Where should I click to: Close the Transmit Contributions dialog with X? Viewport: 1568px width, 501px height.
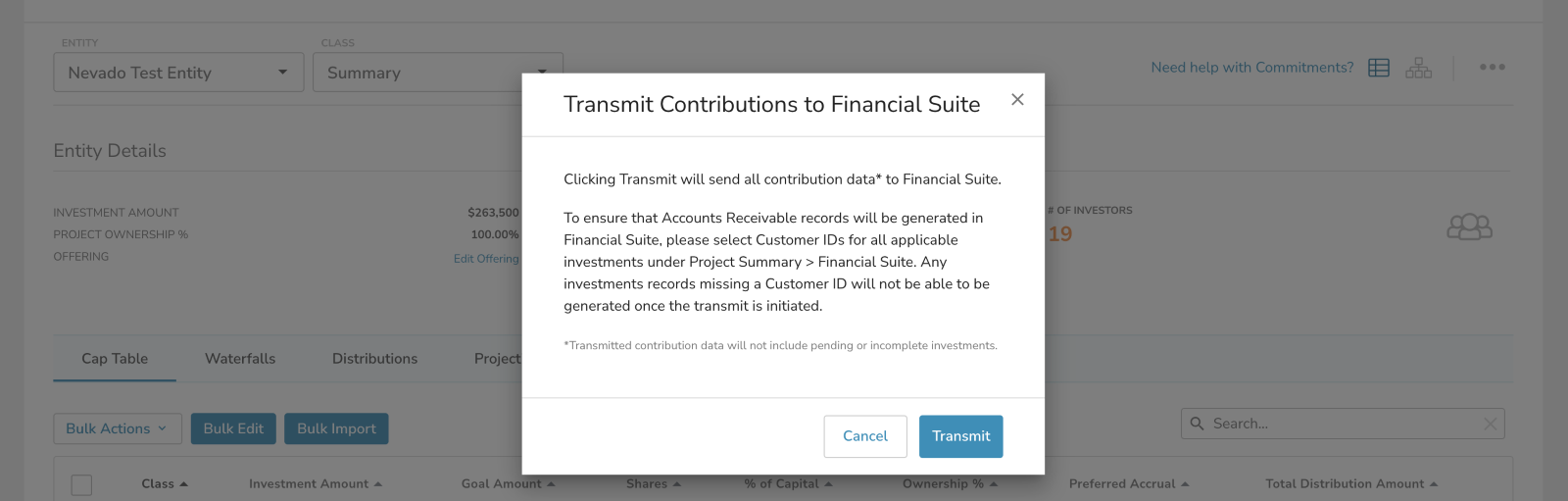click(x=1017, y=99)
